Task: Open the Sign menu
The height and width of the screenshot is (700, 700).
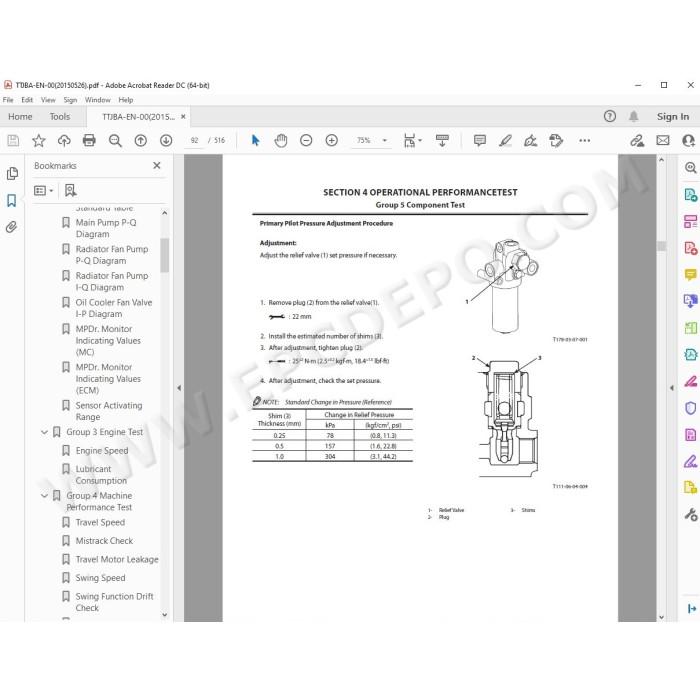Action: (70, 100)
